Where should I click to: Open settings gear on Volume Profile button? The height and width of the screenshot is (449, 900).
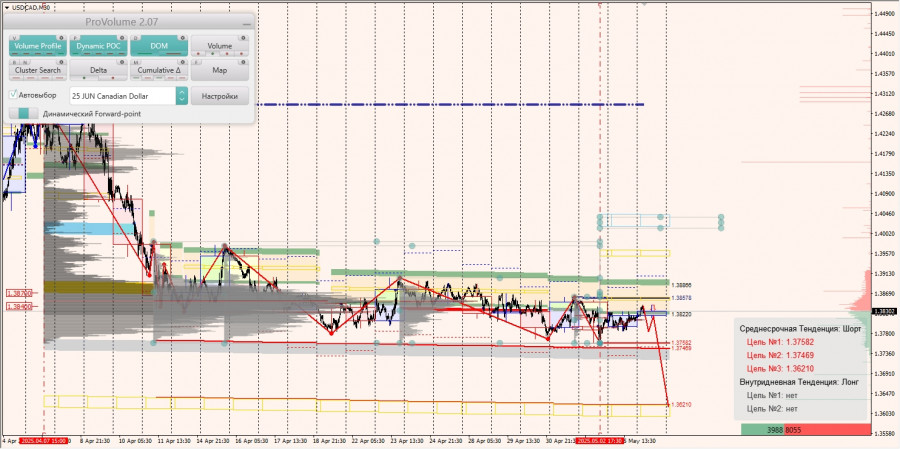[x=63, y=38]
